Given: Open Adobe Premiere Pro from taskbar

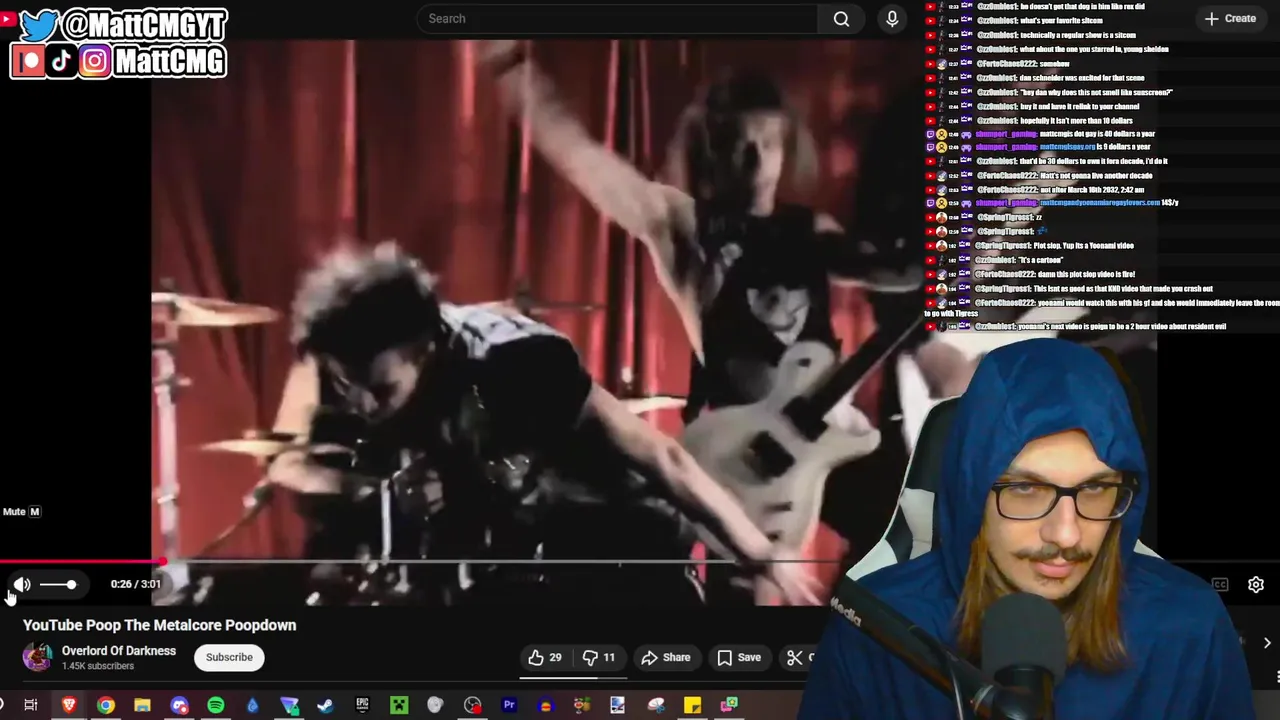Looking at the screenshot, I should tap(509, 705).
